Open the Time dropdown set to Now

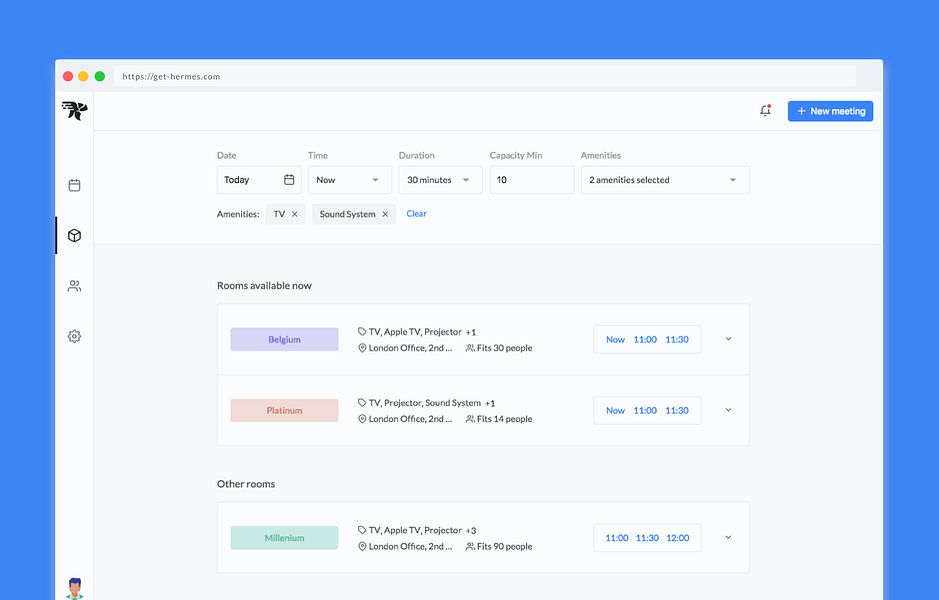coord(350,180)
